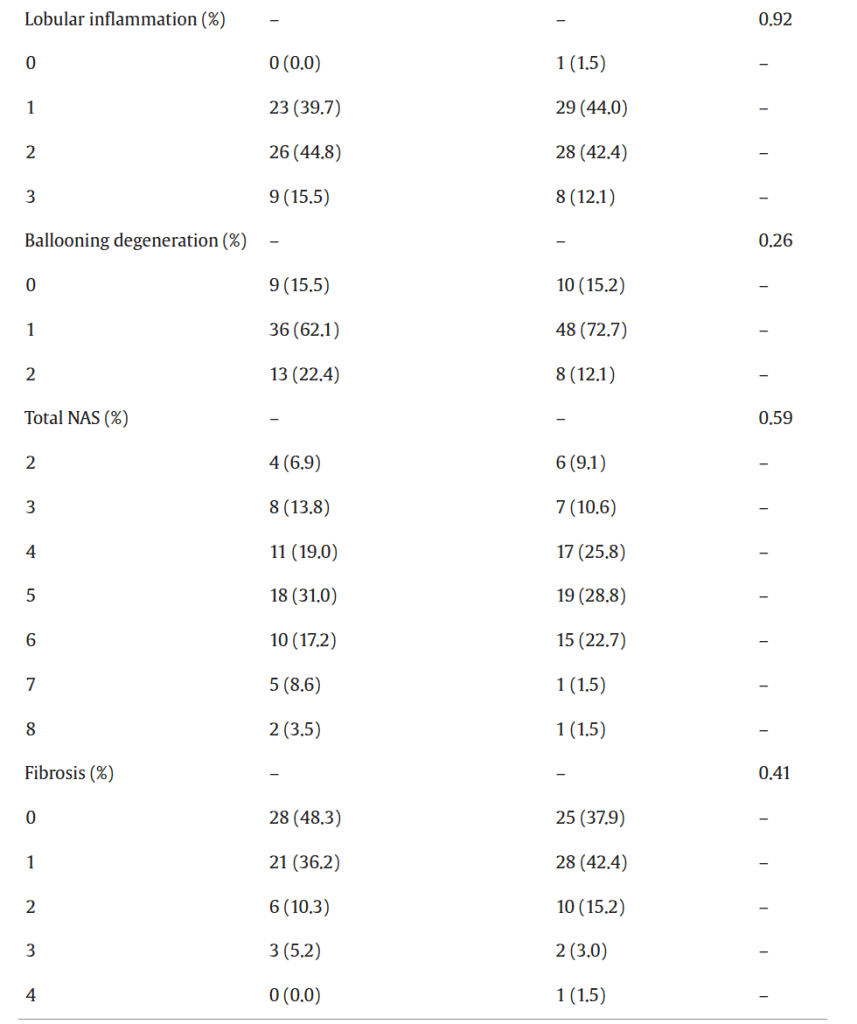
Task: Click the value 18 (31.0)
Action: click(305, 596)
